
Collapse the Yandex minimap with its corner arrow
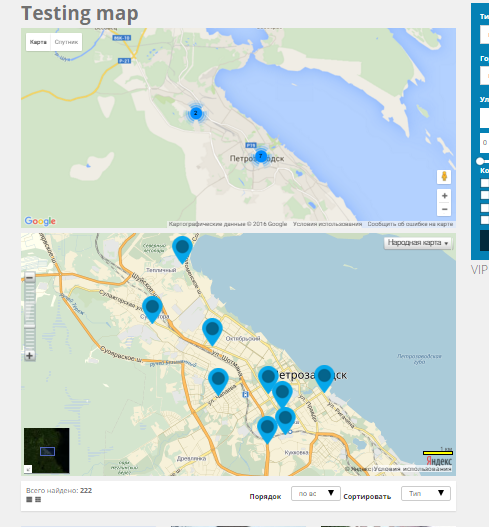(x=28, y=470)
